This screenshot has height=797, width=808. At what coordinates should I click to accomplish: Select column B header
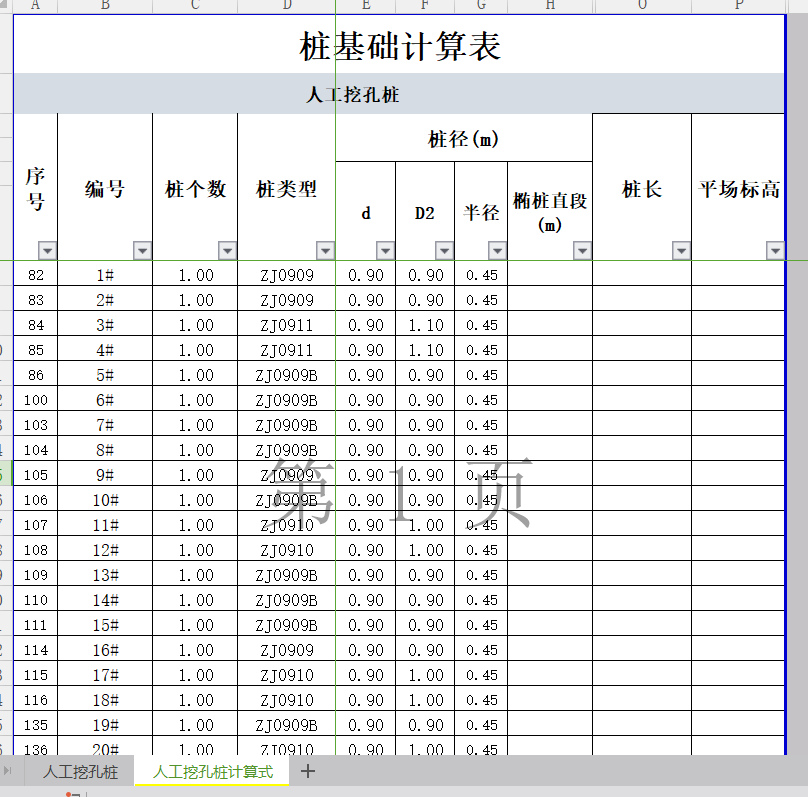[x=105, y=6]
